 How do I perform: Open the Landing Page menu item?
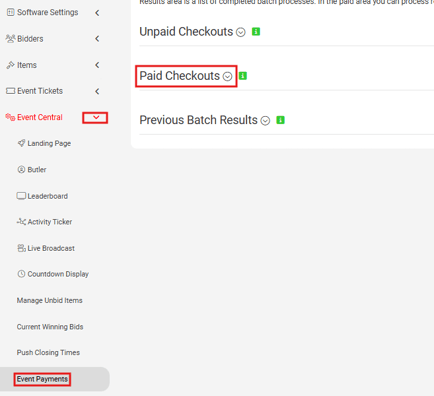tap(44, 143)
